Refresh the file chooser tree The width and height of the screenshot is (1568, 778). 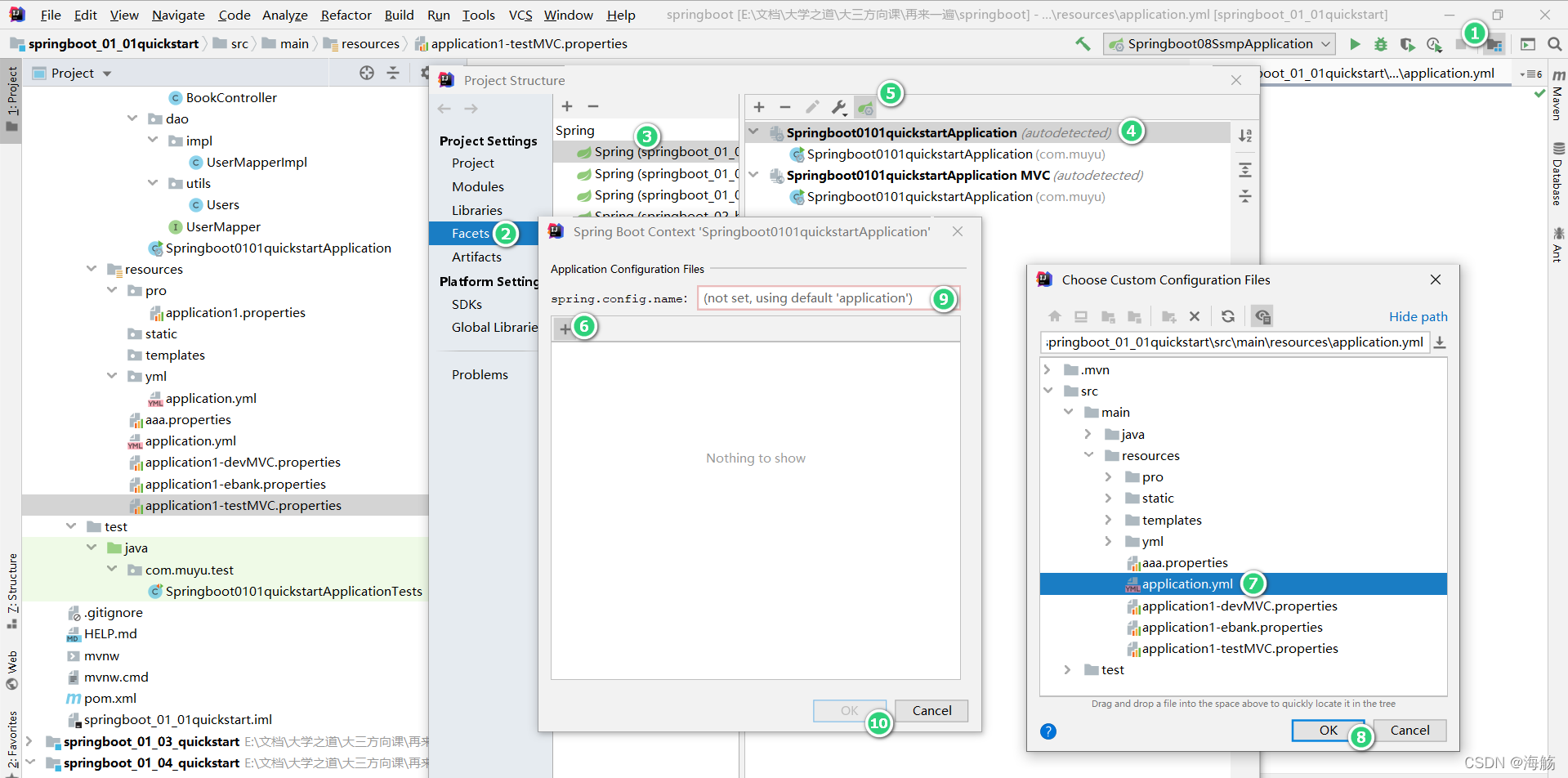pyautogui.click(x=1227, y=316)
